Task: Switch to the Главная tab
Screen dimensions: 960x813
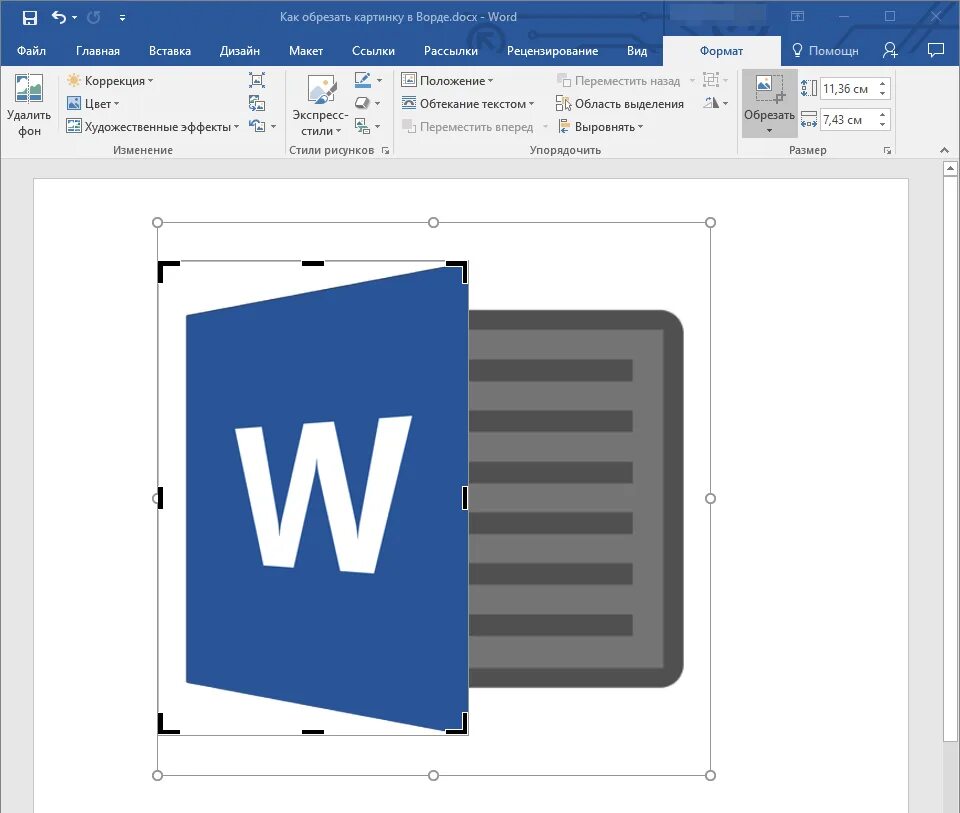Action: (98, 51)
